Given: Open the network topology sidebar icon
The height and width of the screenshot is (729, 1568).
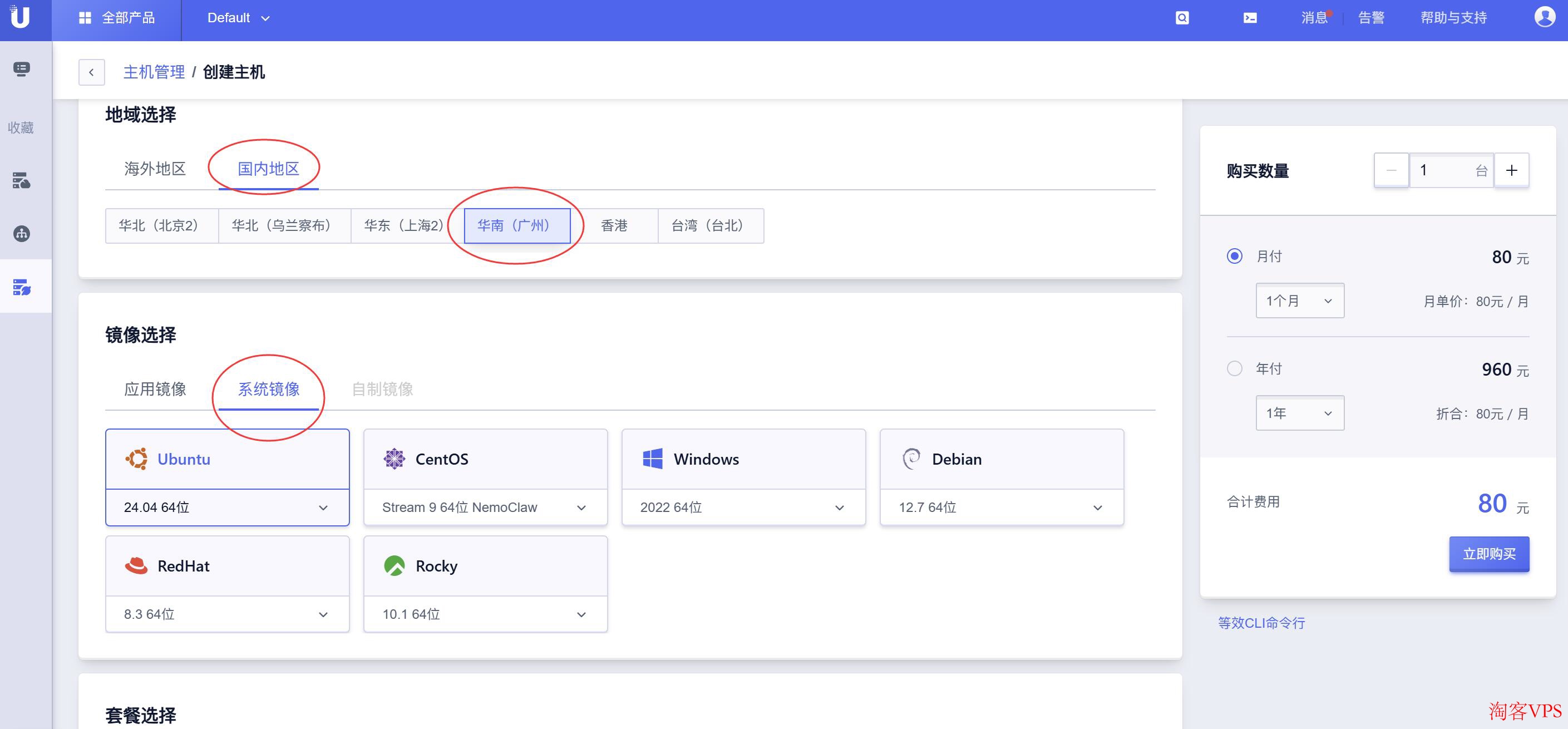Looking at the screenshot, I should point(21,233).
